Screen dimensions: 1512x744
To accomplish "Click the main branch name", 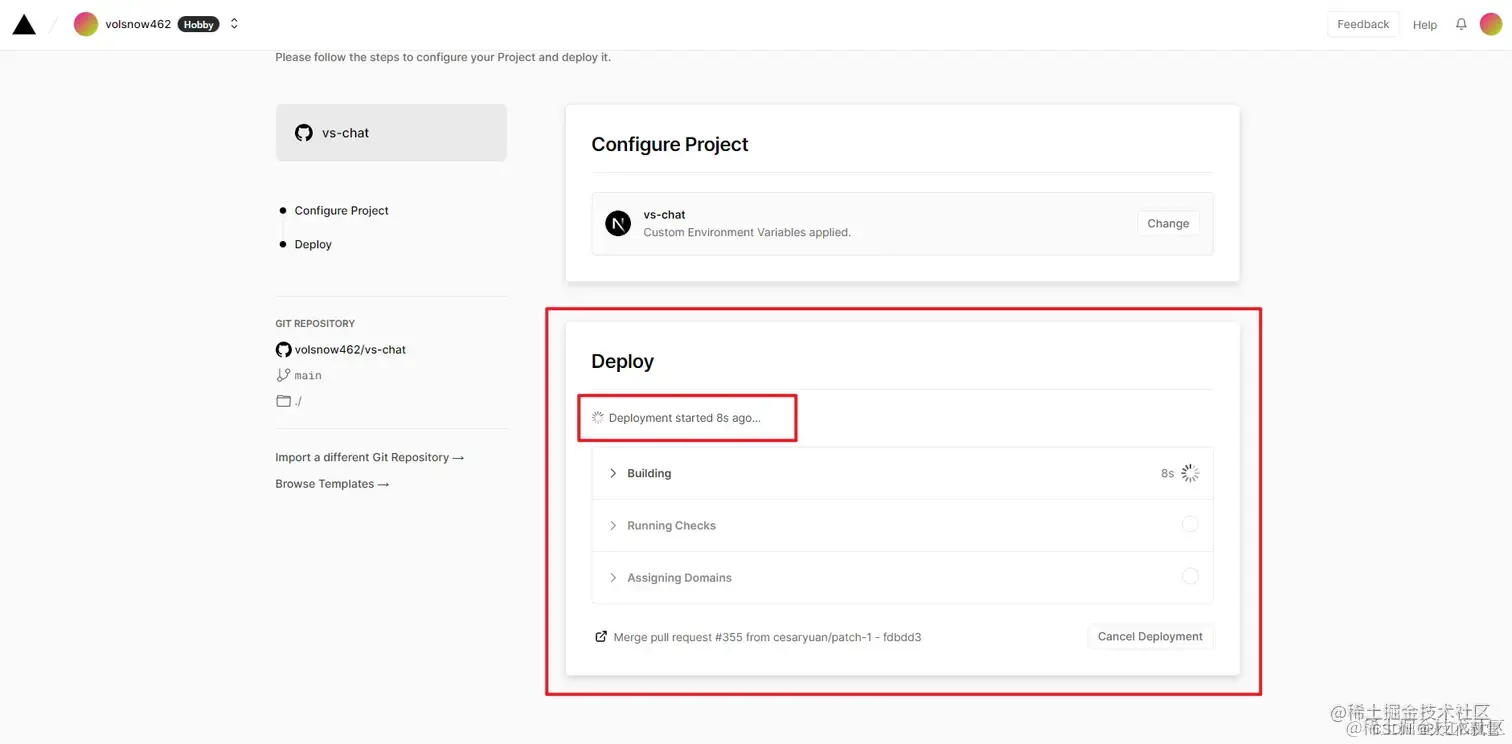I will click(308, 376).
